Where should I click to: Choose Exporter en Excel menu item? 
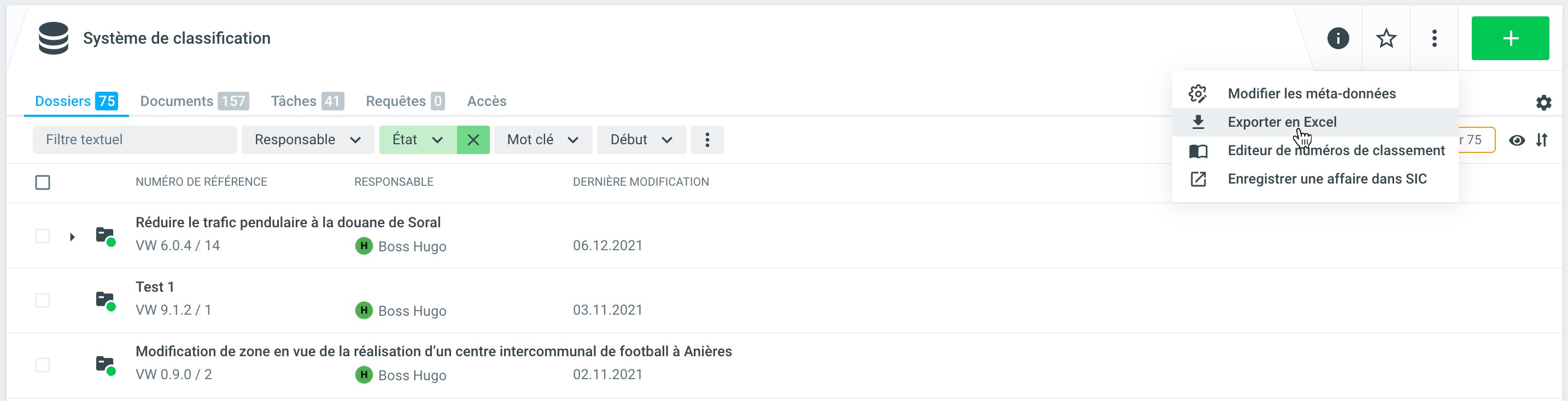click(1282, 122)
